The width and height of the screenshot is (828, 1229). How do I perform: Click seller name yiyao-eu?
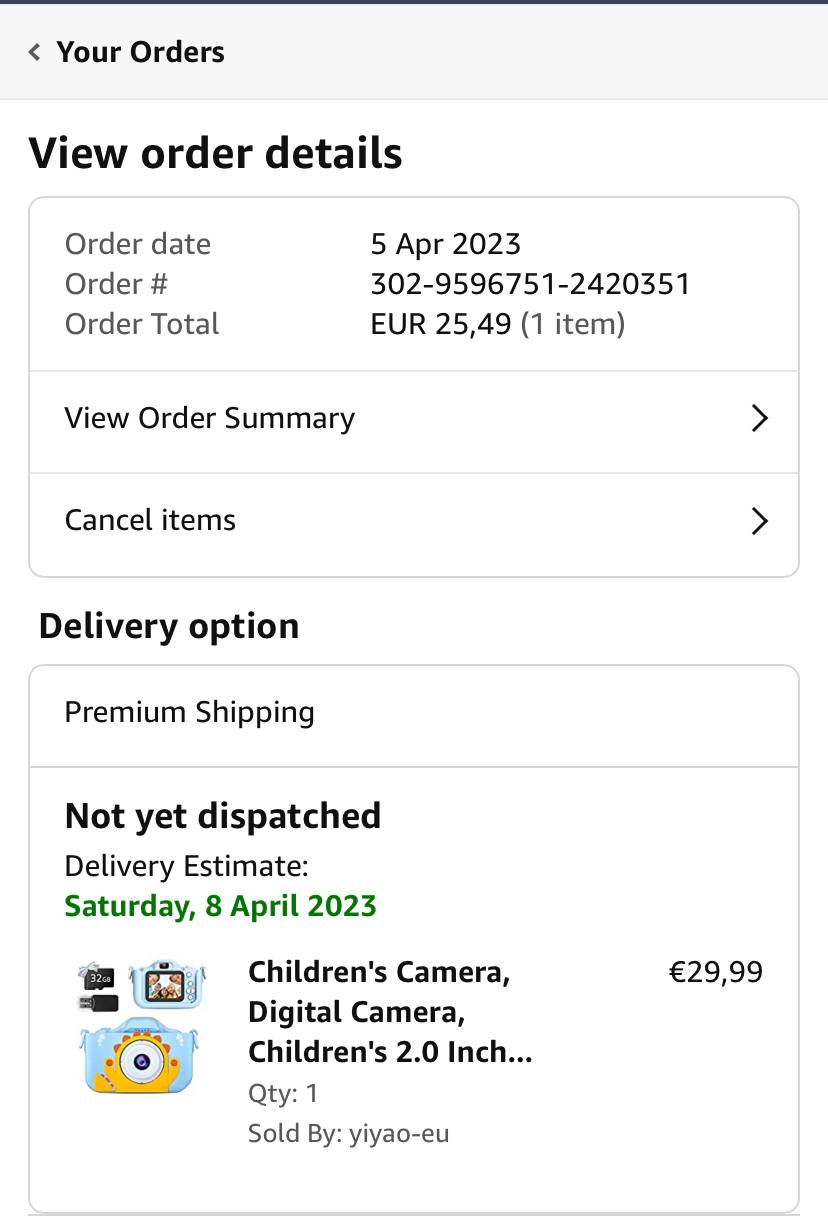point(399,1134)
